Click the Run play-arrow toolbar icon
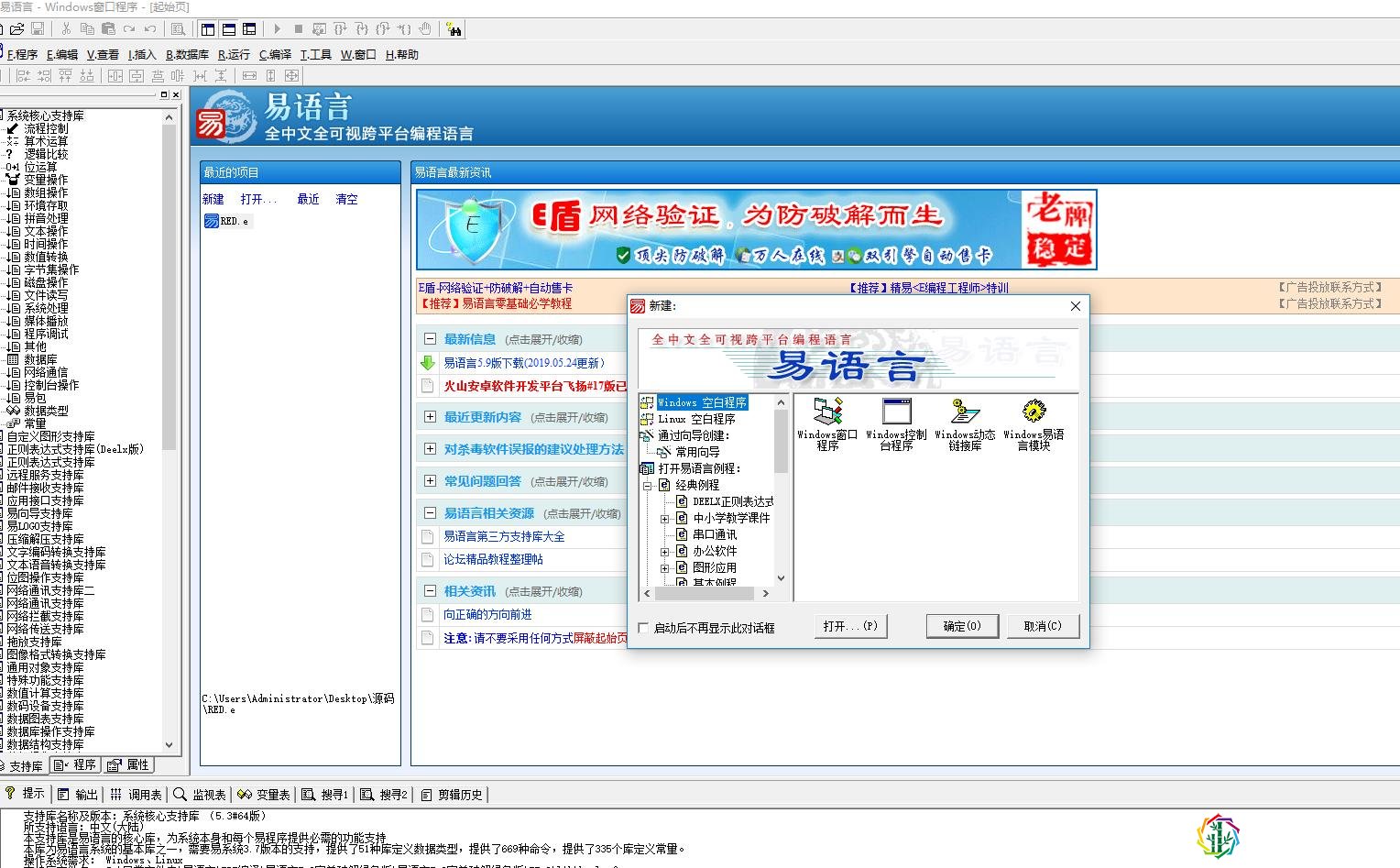Image resolution: width=1400 pixels, height=868 pixels. (x=278, y=29)
